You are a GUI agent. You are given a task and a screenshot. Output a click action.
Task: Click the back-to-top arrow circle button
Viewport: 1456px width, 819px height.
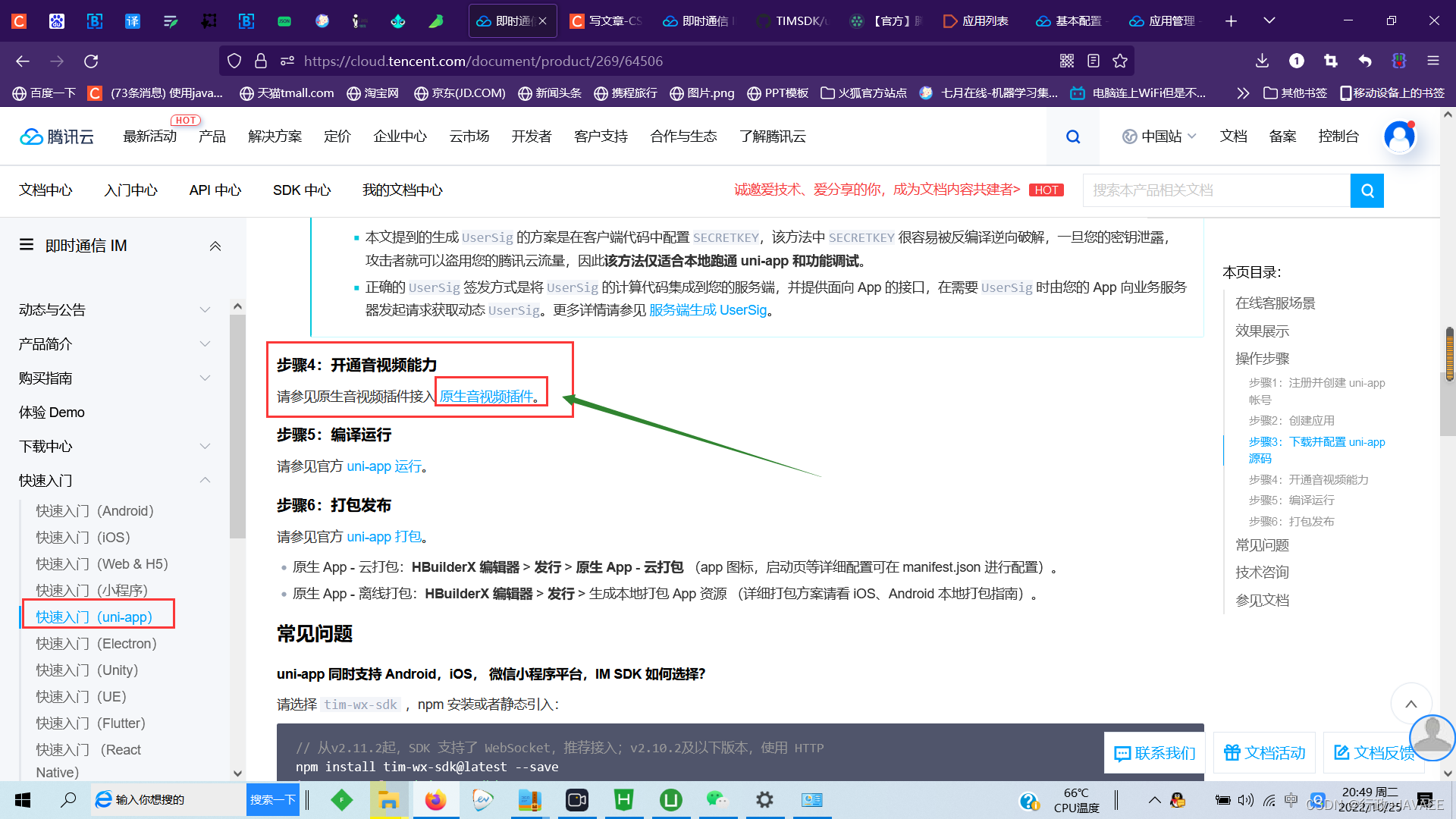tap(1411, 704)
